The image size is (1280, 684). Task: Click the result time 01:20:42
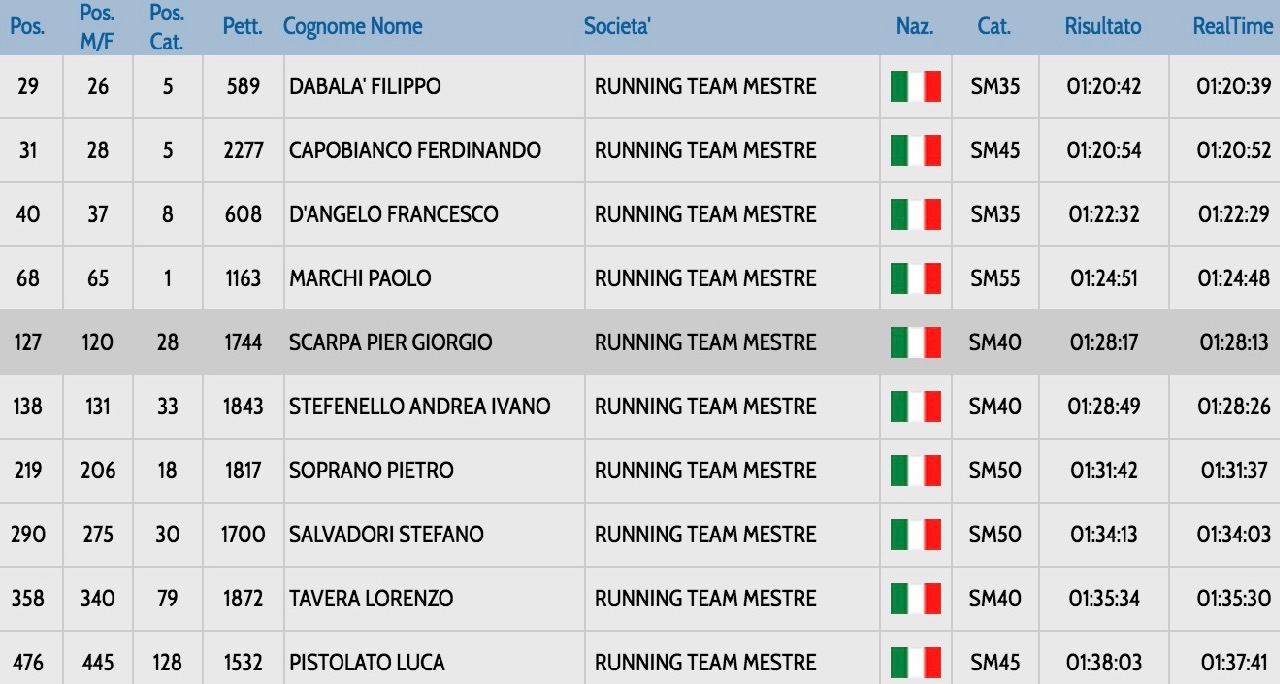[1103, 87]
